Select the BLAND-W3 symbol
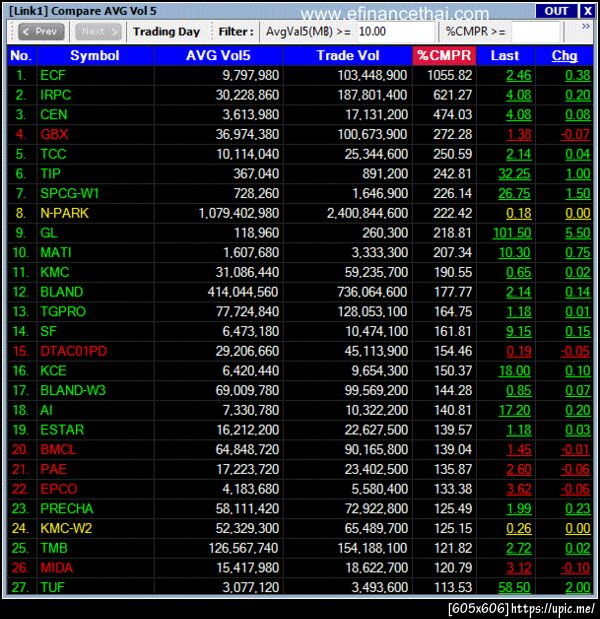This screenshot has width=600, height=619. click(73, 390)
